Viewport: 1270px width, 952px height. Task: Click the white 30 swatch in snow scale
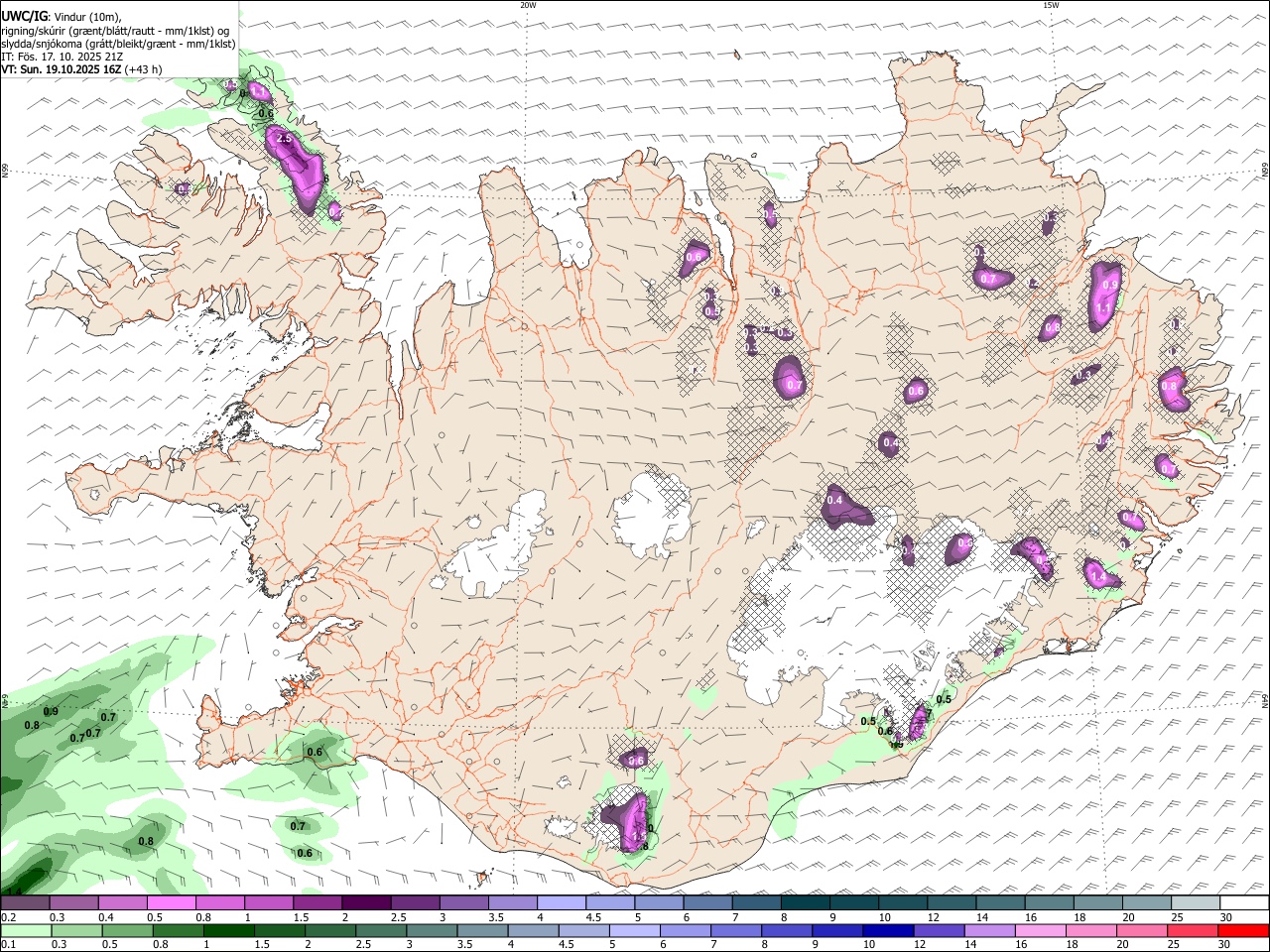coord(1245,902)
